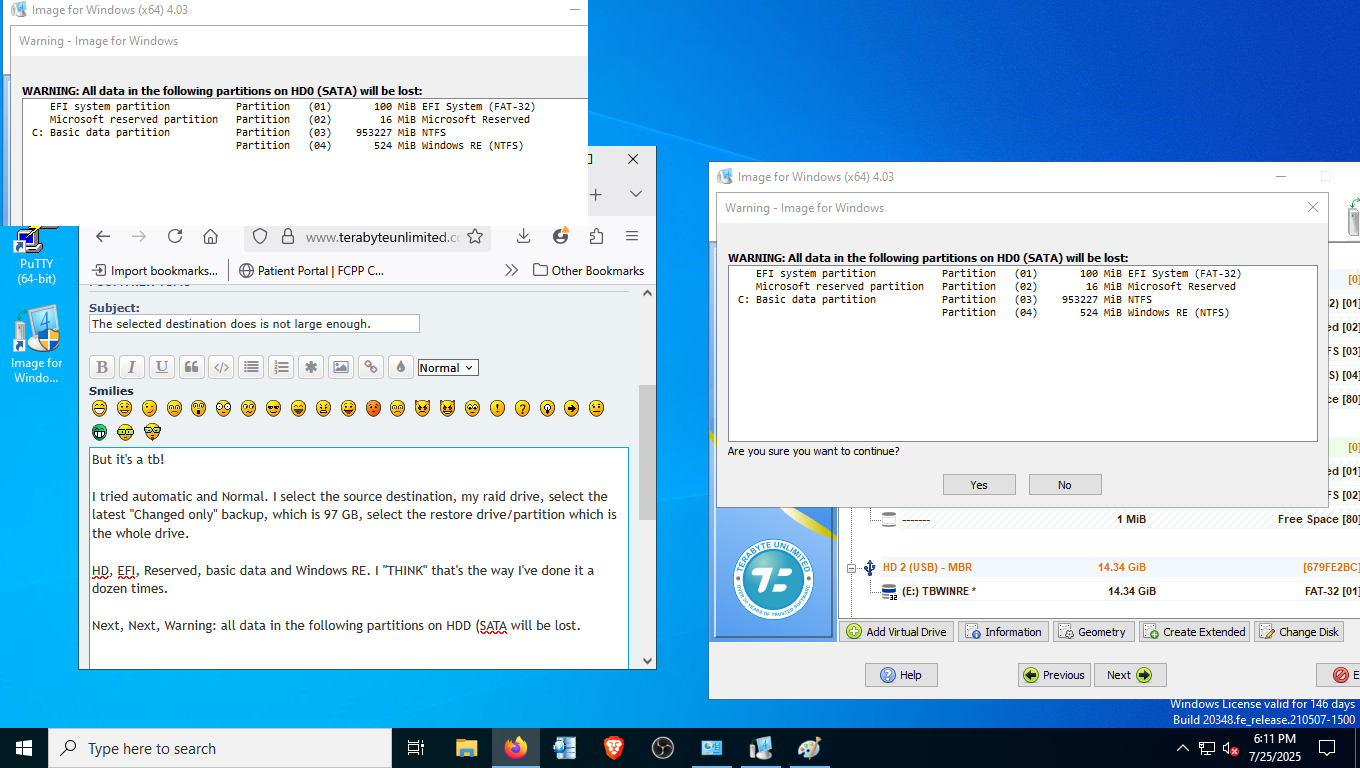Screen dimensions: 1360x768
Task: Go back in Firefox
Action: (x=102, y=236)
